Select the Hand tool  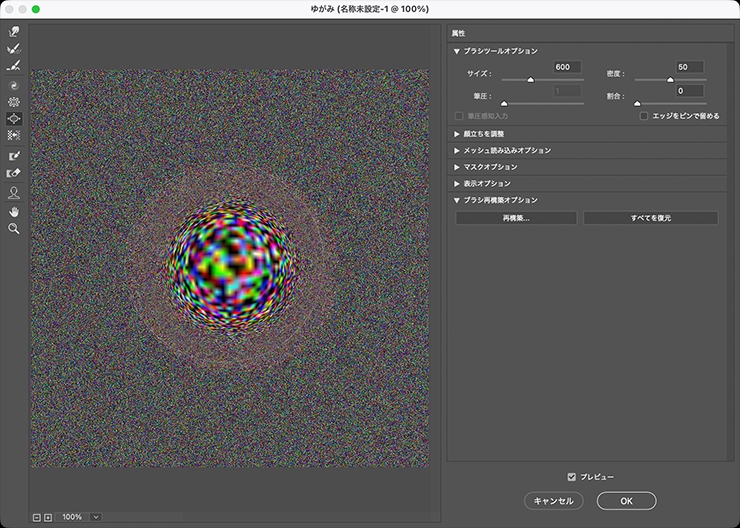[14, 211]
